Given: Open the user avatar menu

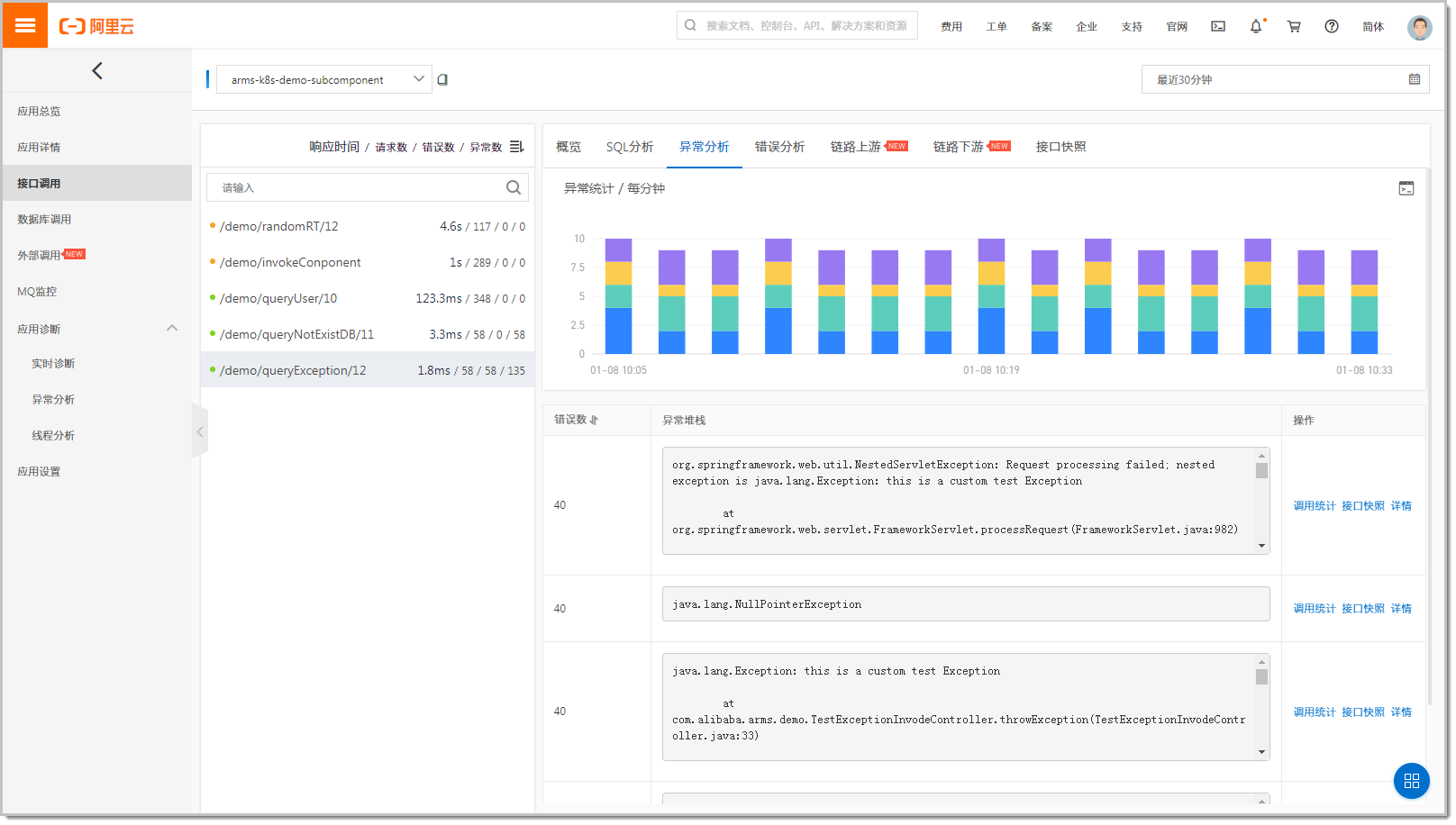Looking at the screenshot, I should pos(1419,27).
